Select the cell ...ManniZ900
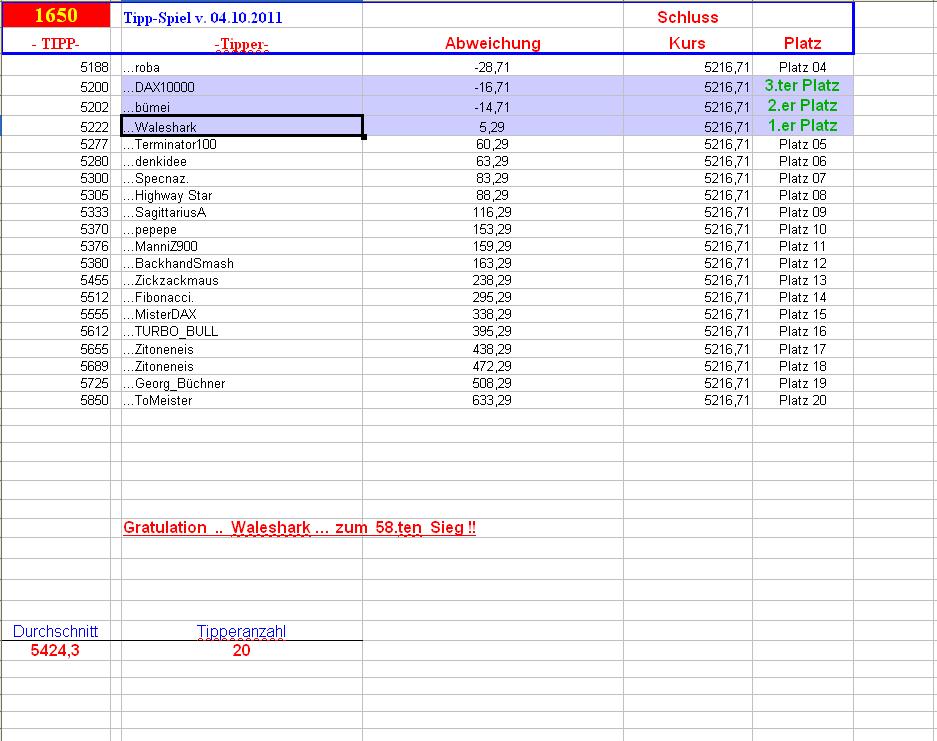The height and width of the screenshot is (741, 937). [241, 246]
